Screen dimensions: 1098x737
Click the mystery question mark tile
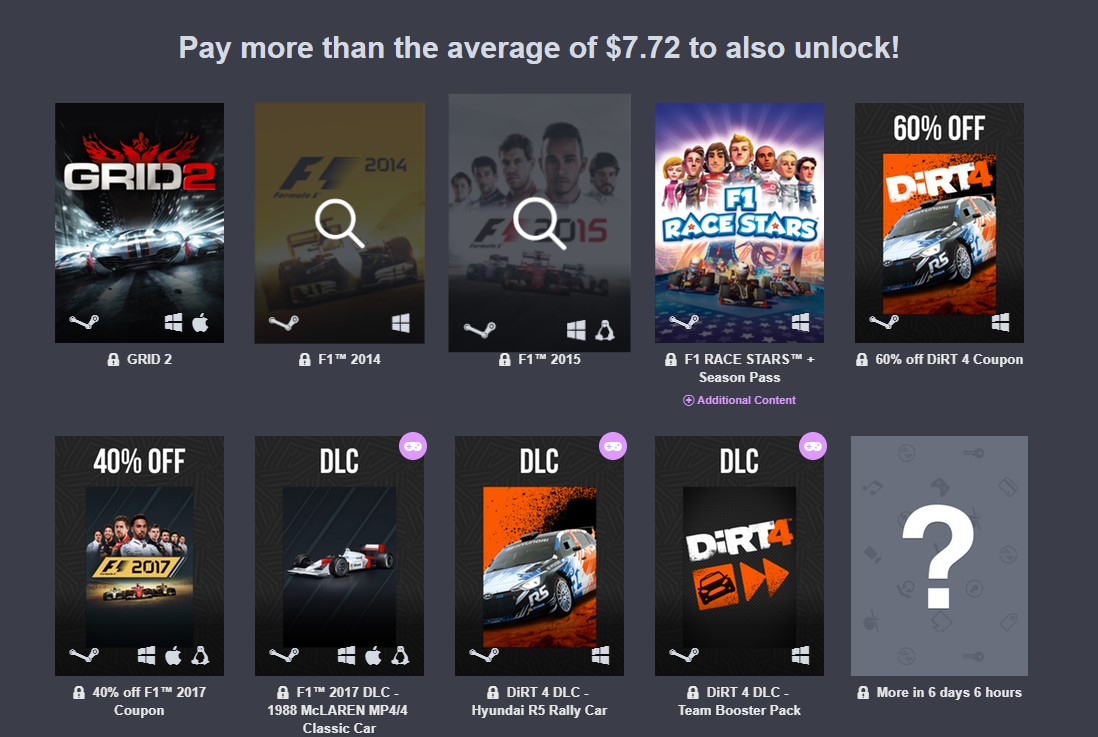click(x=939, y=556)
